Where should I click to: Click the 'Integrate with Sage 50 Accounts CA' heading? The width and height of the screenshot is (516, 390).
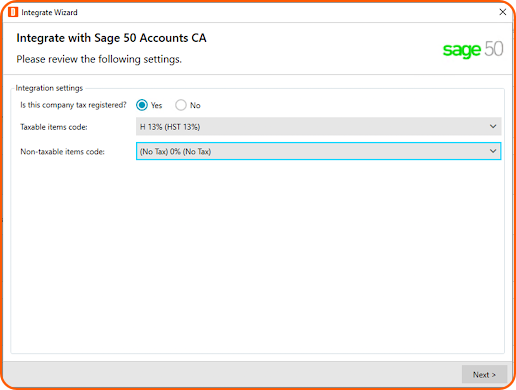(111, 38)
